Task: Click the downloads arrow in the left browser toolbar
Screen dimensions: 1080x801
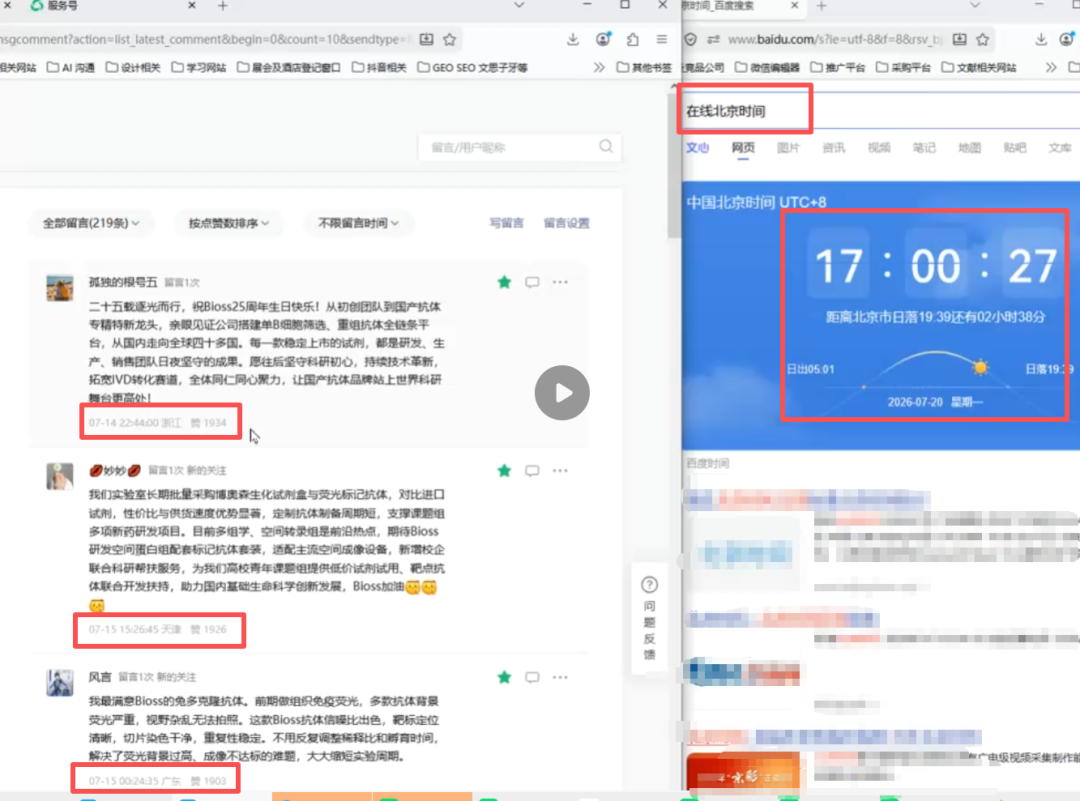Action: pyautogui.click(x=572, y=39)
